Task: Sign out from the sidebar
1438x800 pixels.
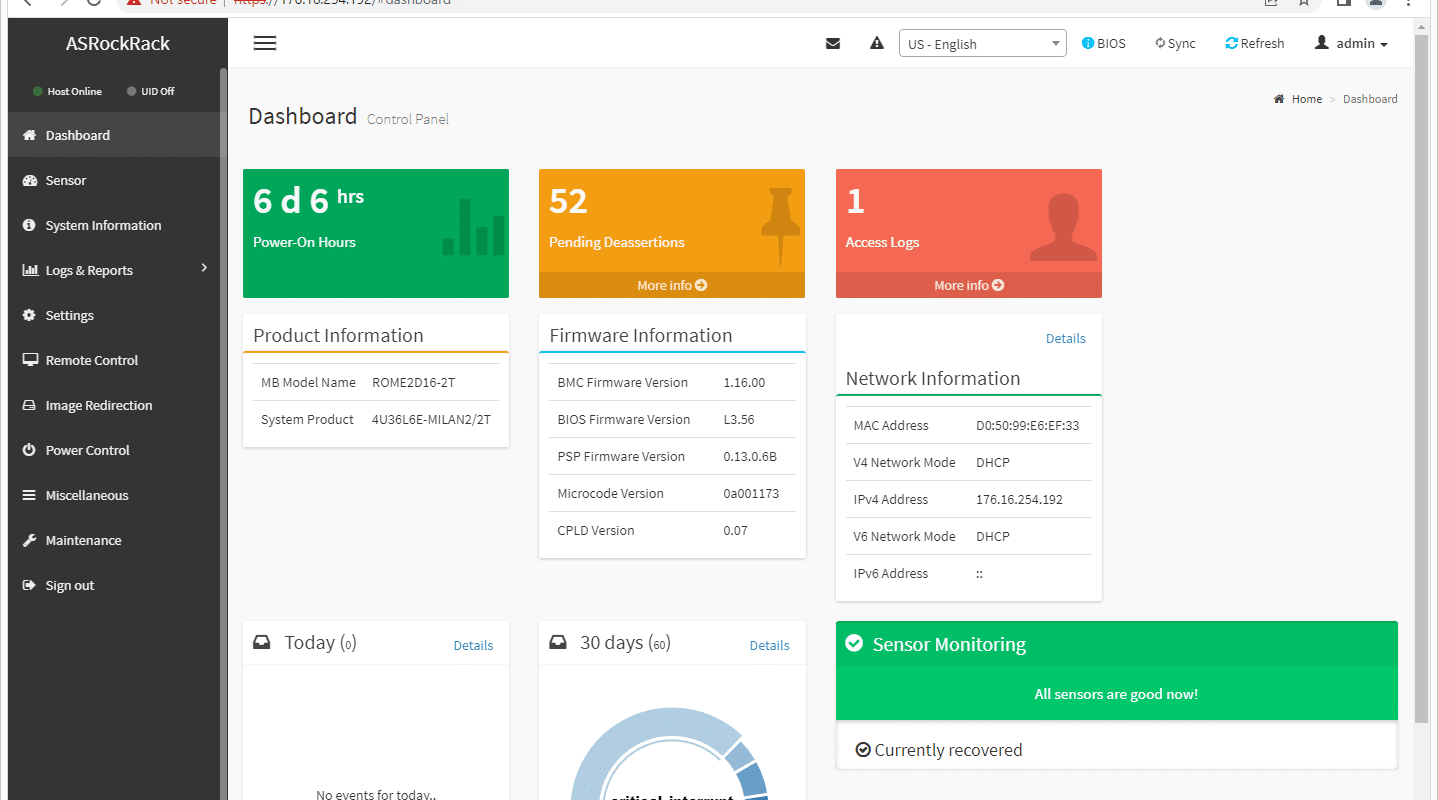Action: pyautogui.click(x=116, y=585)
